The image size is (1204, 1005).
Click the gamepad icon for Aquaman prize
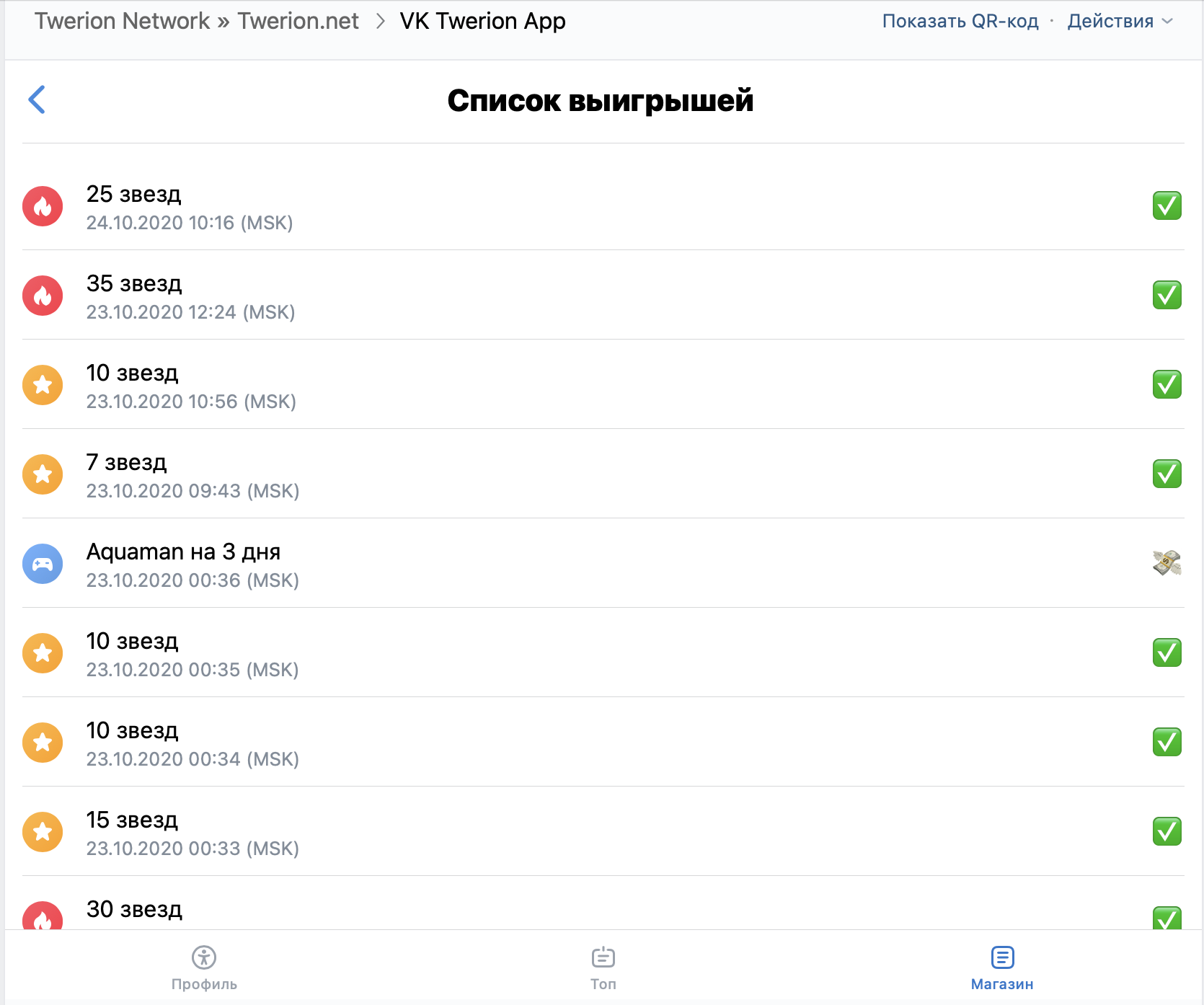(x=43, y=564)
